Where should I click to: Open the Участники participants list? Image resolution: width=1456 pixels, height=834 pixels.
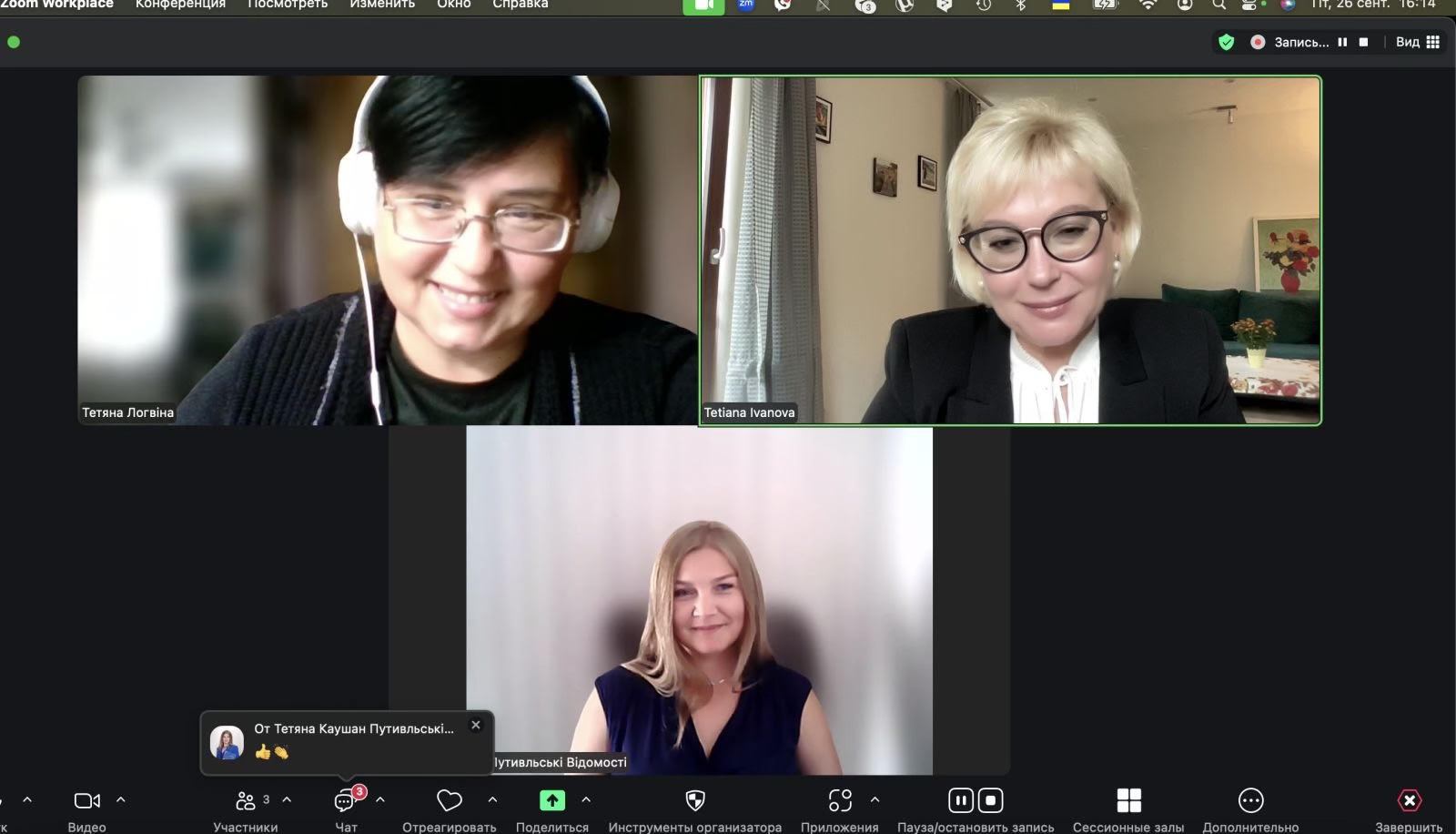(x=246, y=801)
